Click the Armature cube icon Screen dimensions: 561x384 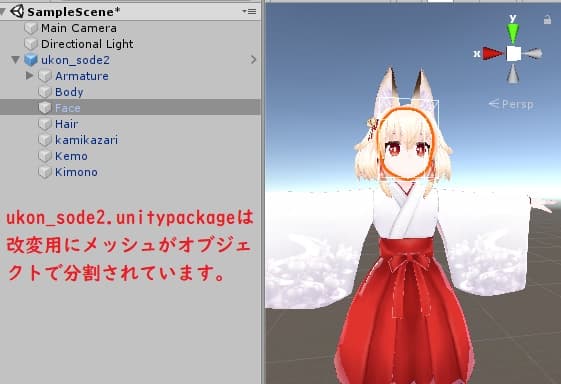(x=45, y=76)
